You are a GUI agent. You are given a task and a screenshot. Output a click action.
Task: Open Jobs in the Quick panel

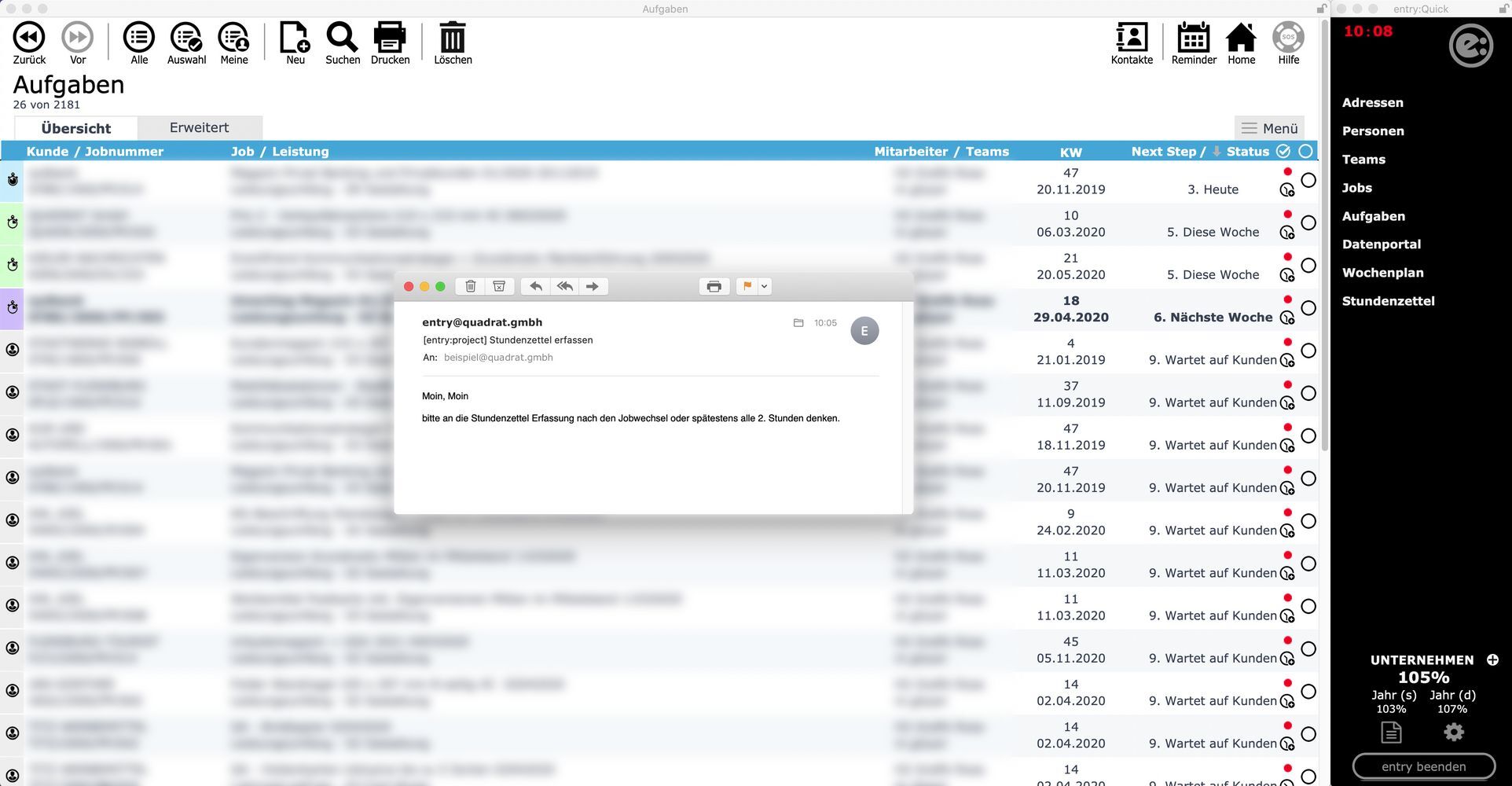click(1357, 188)
